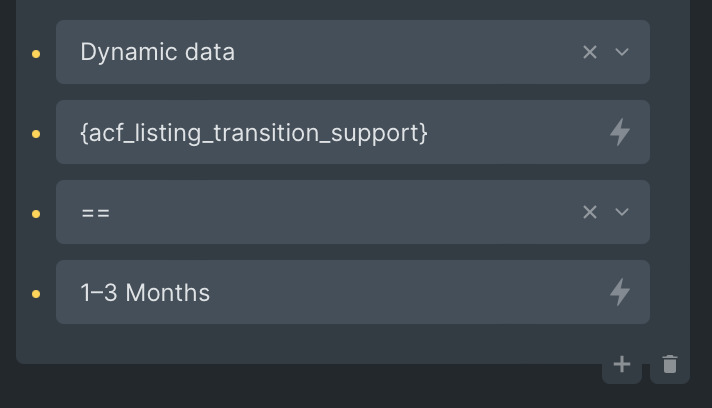The image size is (712, 408).
Task: Clear the Dynamic data selection
Action: 590,52
